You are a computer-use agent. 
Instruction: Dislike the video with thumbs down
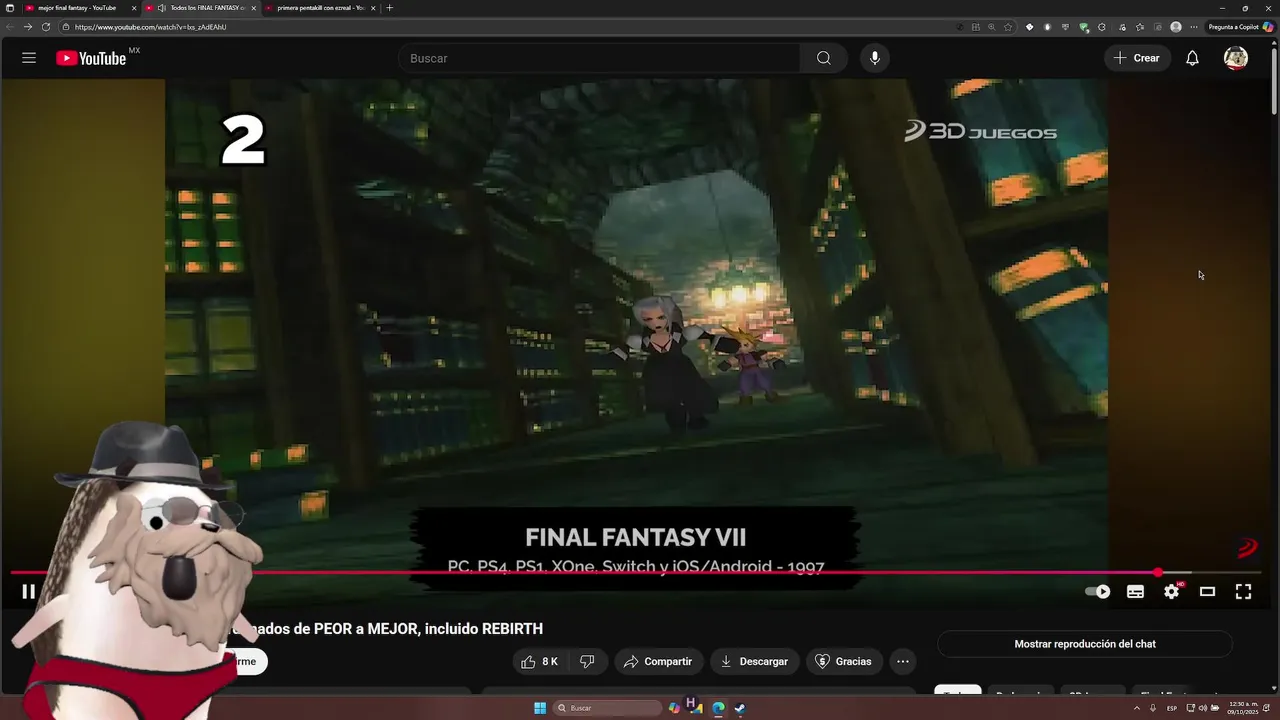tap(587, 661)
